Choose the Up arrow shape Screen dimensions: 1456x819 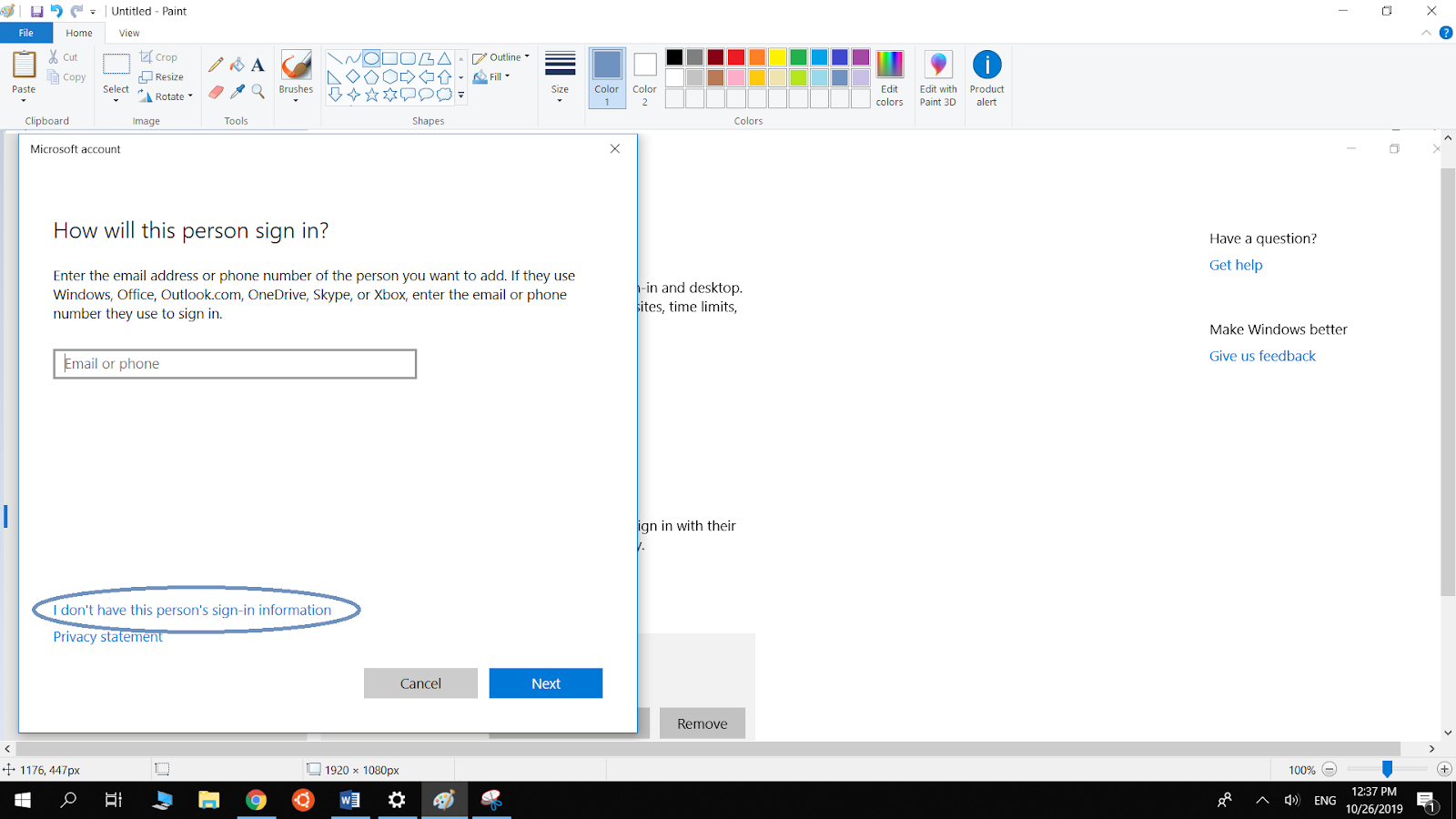[x=444, y=77]
